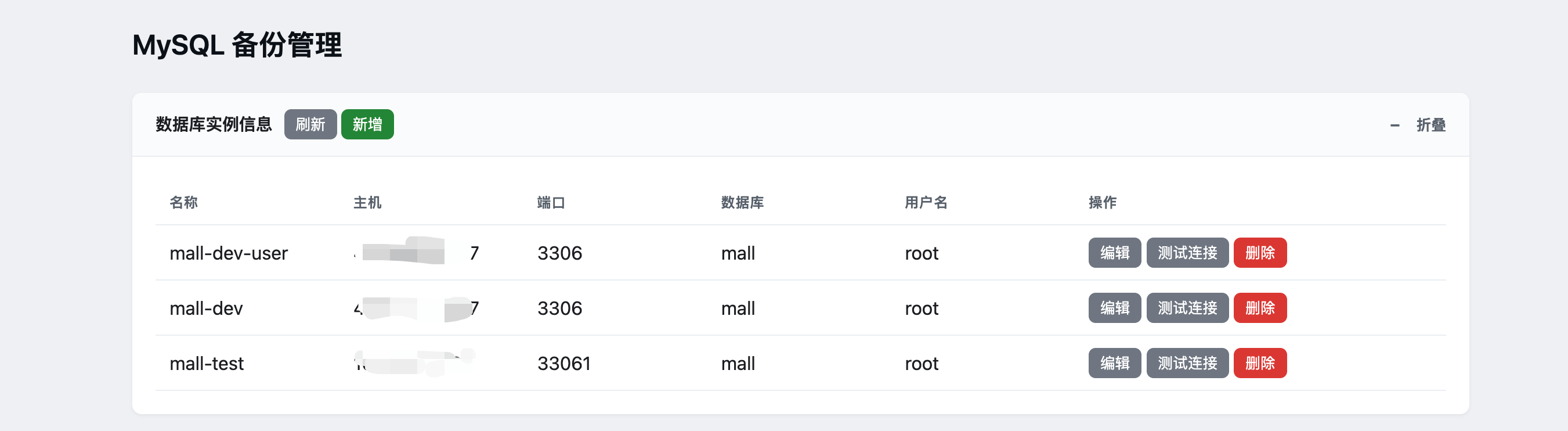1568x431 pixels.
Task: Select the mall-dev-user name cell
Action: [228, 253]
